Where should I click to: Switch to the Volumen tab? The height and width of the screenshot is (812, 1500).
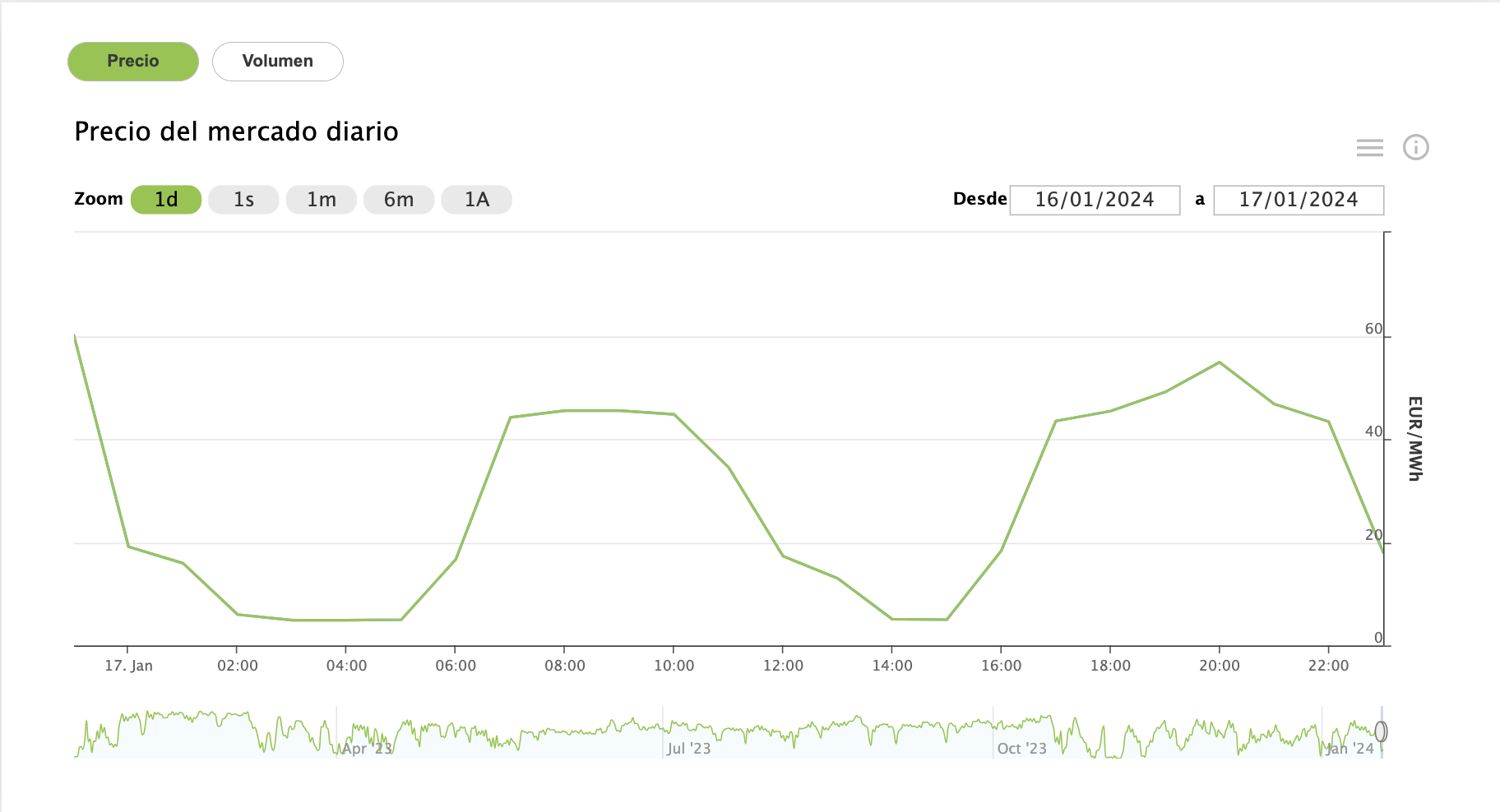coord(277,62)
